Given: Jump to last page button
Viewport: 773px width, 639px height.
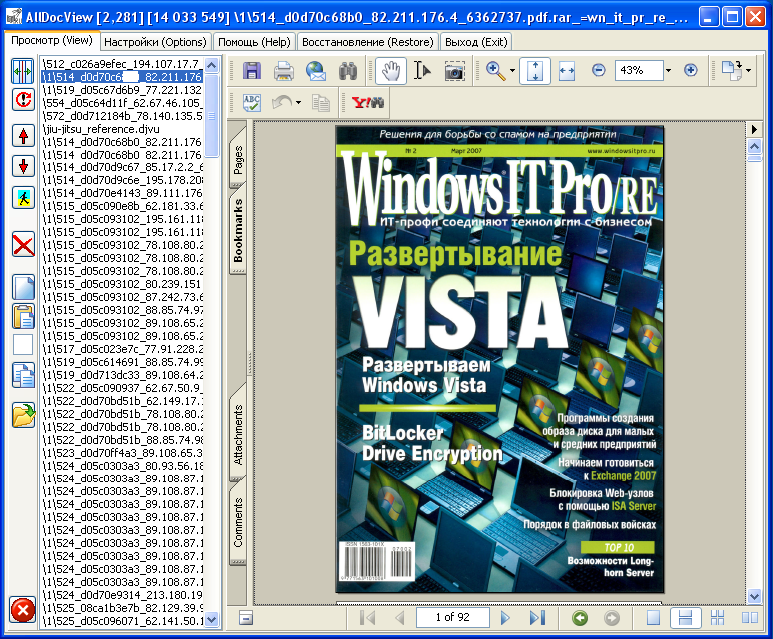Looking at the screenshot, I should point(537,617).
